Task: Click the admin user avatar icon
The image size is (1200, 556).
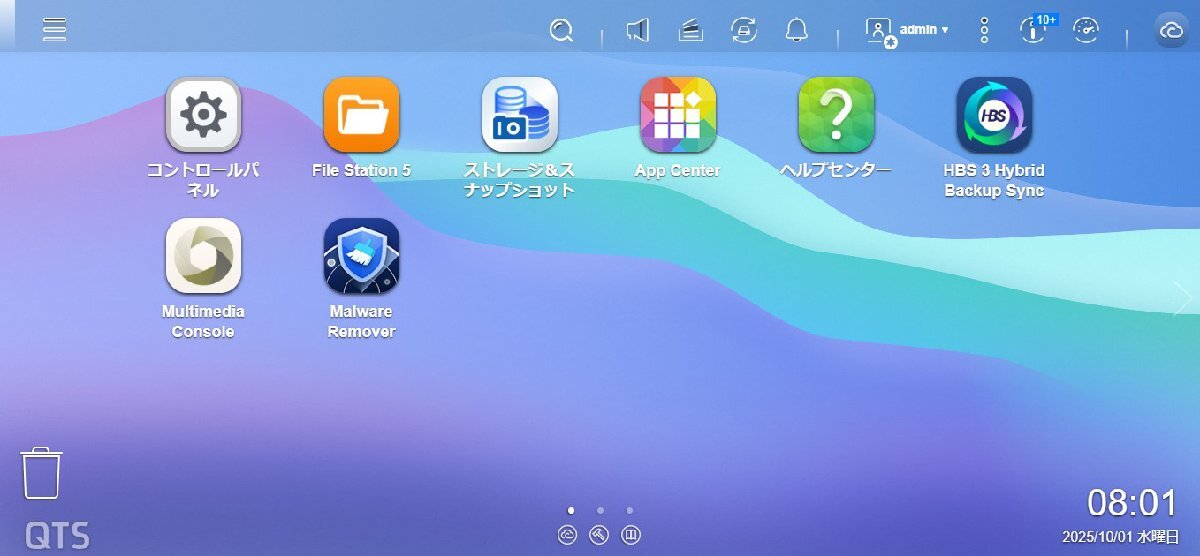Action: point(880,32)
